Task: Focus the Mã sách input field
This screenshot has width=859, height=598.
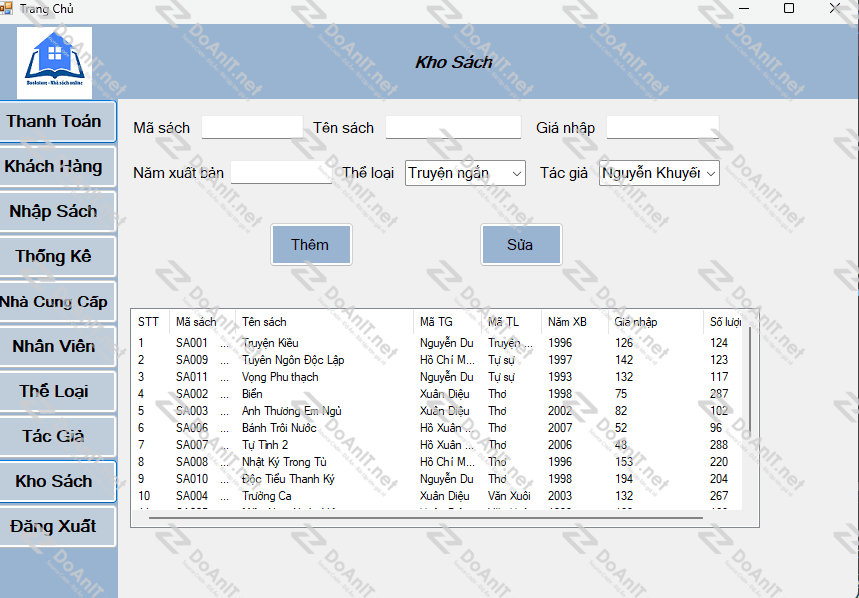Action: (x=252, y=127)
